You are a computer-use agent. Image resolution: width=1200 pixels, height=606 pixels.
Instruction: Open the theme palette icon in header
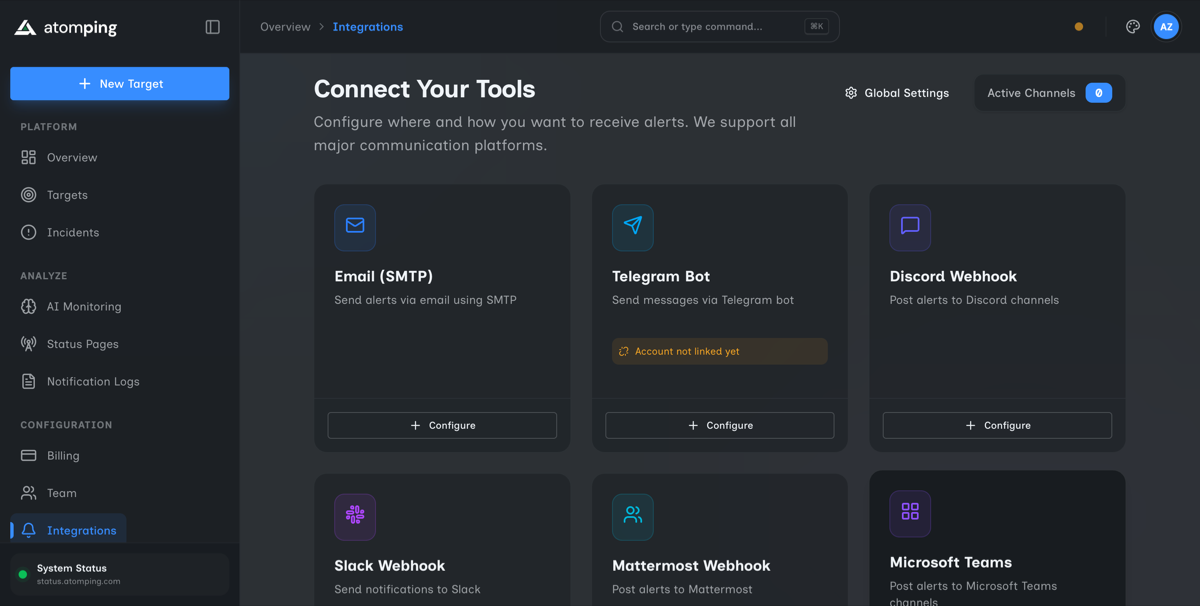coord(1132,26)
